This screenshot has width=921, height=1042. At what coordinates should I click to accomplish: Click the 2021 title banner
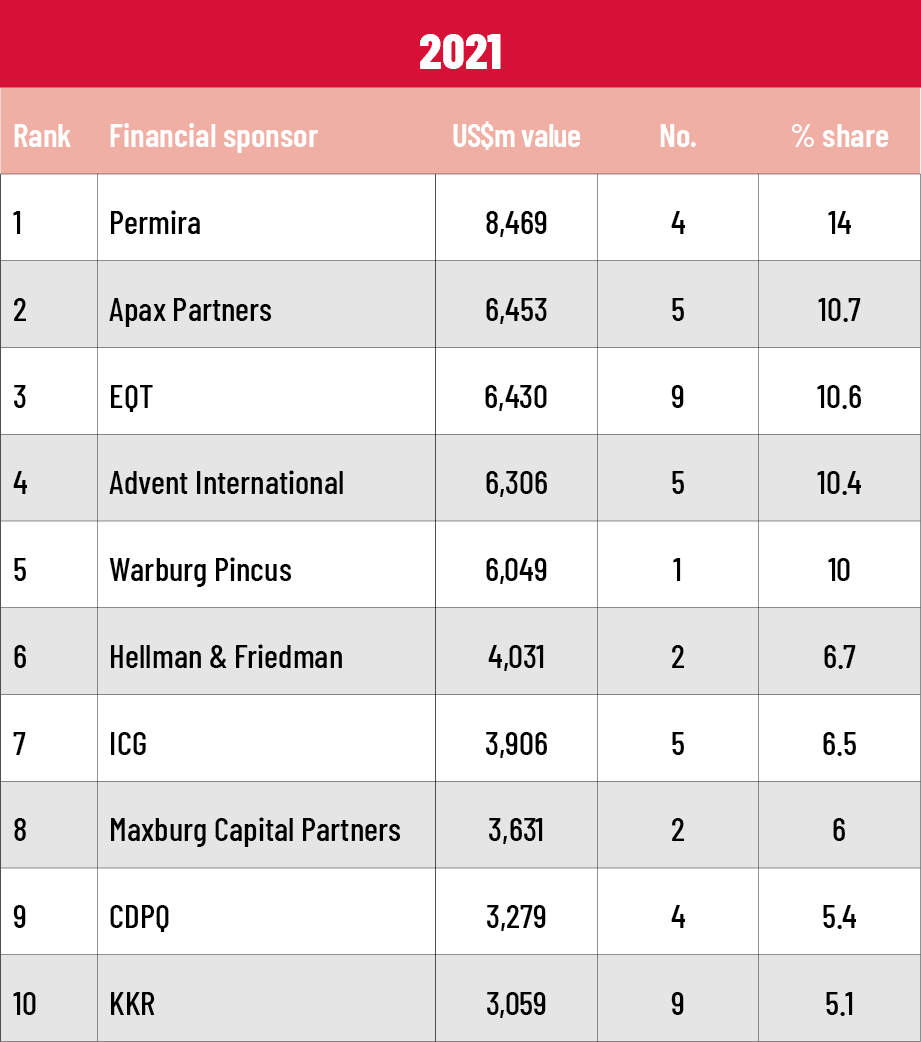tap(460, 52)
